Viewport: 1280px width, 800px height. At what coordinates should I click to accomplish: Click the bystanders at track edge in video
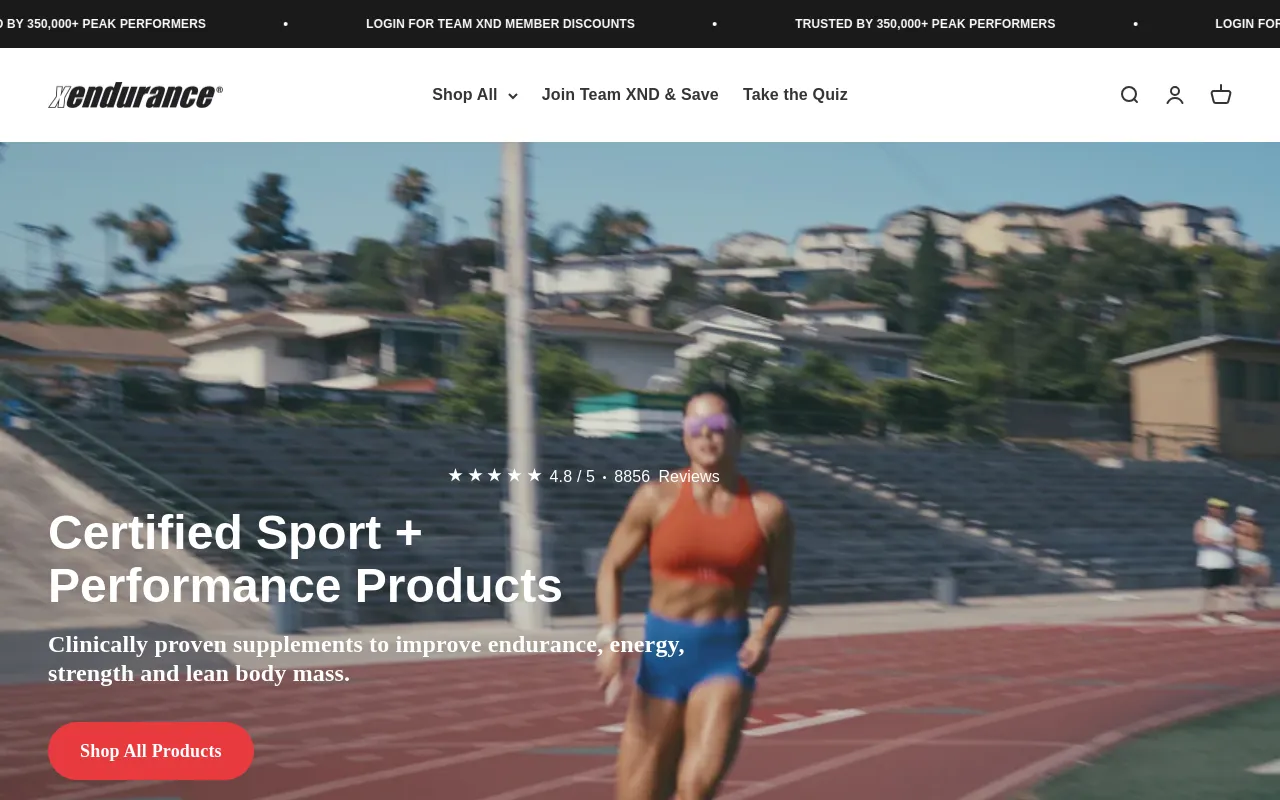(1232, 558)
